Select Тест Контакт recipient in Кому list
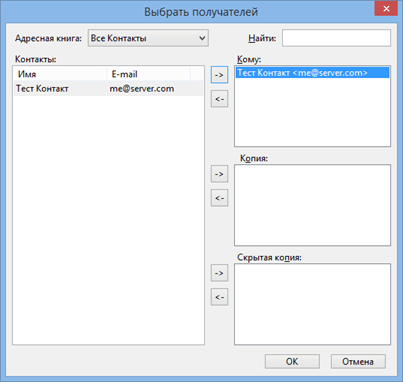The height and width of the screenshot is (382, 403). pyautogui.click(x=312, y=73)
